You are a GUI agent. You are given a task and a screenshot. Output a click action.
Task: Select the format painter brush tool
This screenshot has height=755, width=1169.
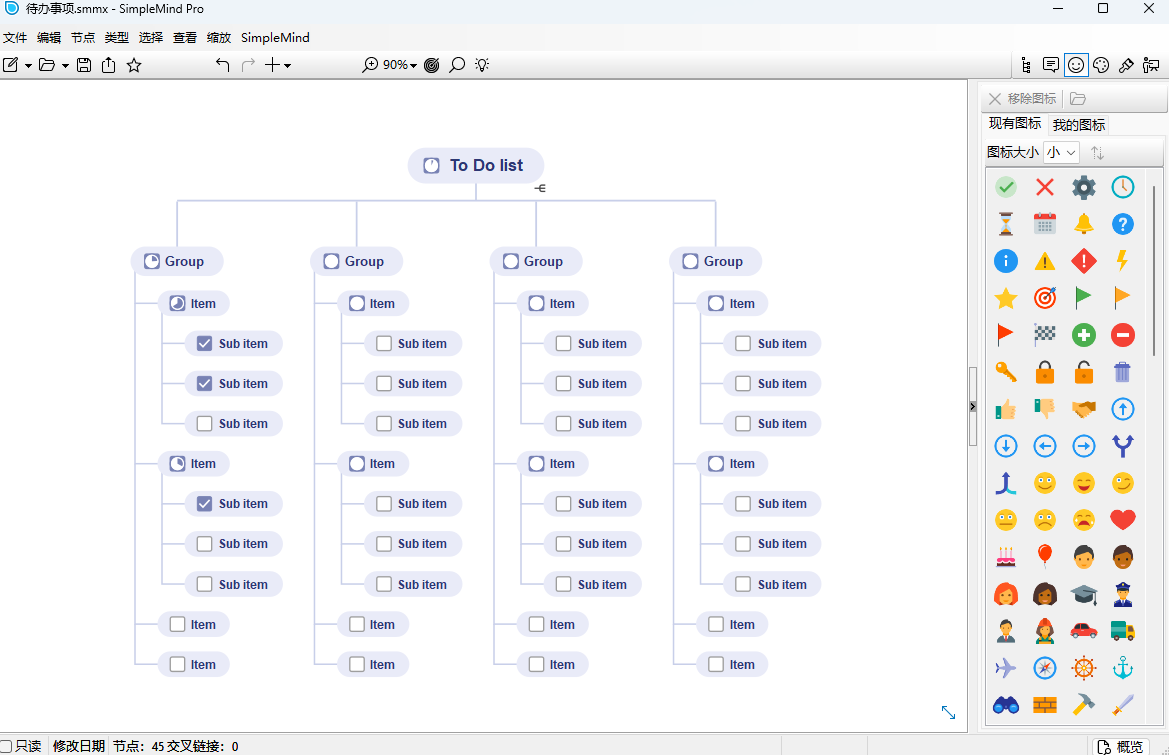click(x=1126, y=64)
